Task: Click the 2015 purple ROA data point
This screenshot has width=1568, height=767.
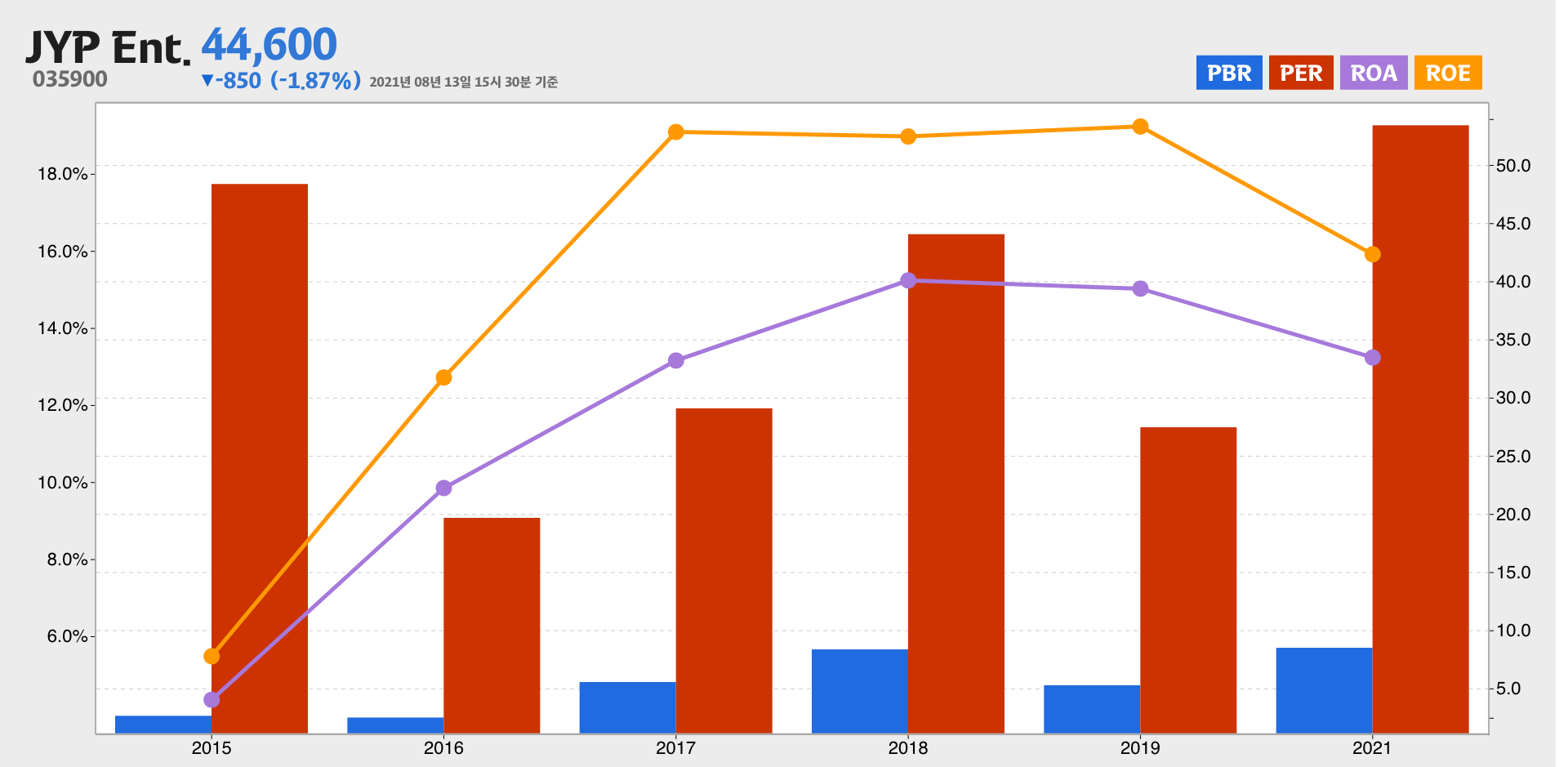Action: point(212,700)
